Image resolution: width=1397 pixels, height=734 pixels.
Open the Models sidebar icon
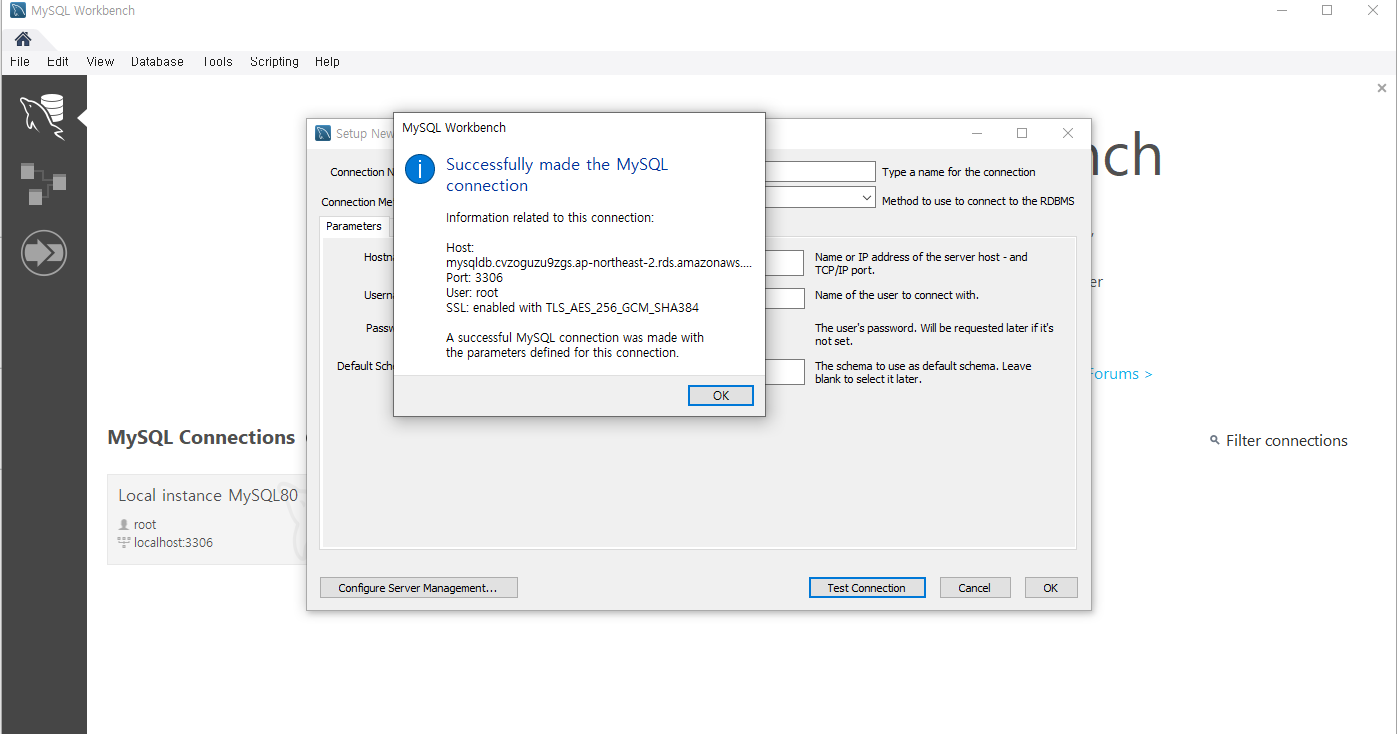coord(43,185)
